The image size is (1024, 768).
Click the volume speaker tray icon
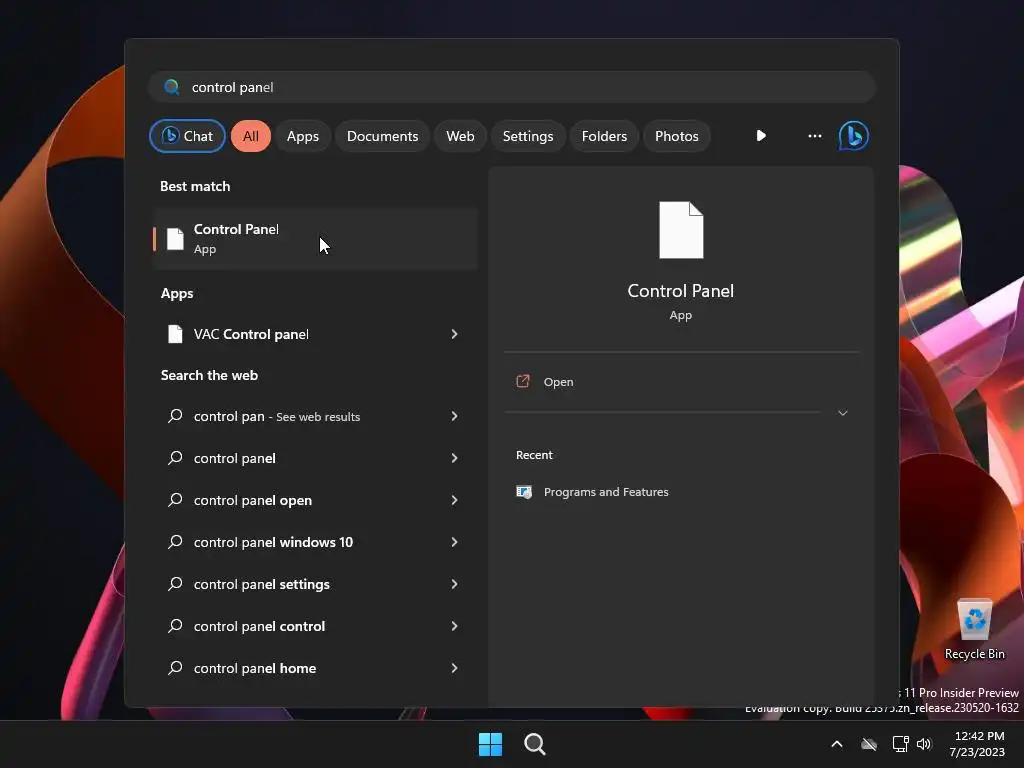[x=924, y=744]
